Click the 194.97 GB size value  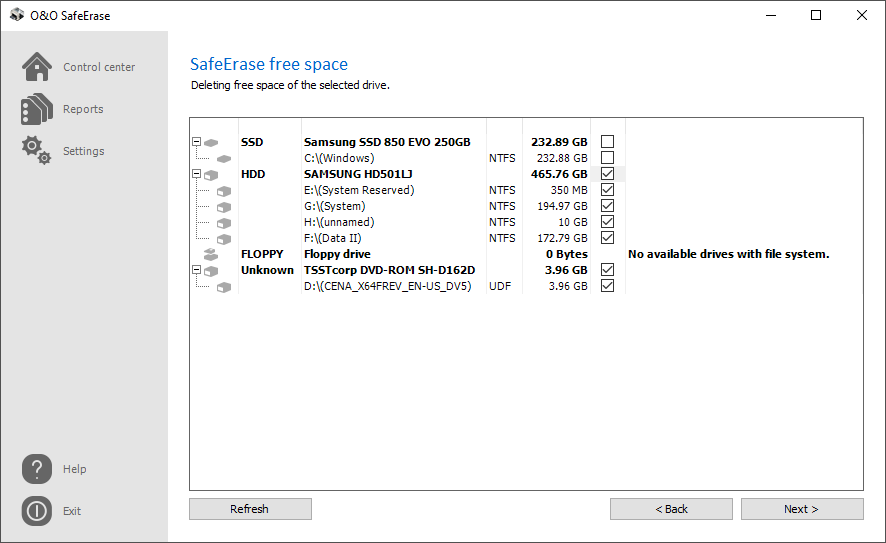pyautogui.click(x=562, y=206)
